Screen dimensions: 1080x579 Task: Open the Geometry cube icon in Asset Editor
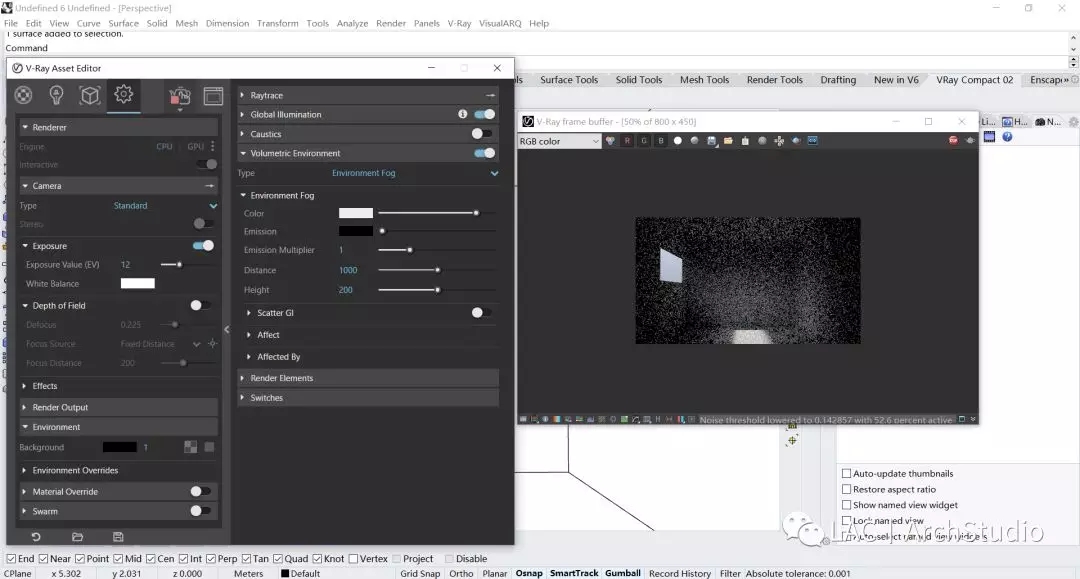pos(90,95)
